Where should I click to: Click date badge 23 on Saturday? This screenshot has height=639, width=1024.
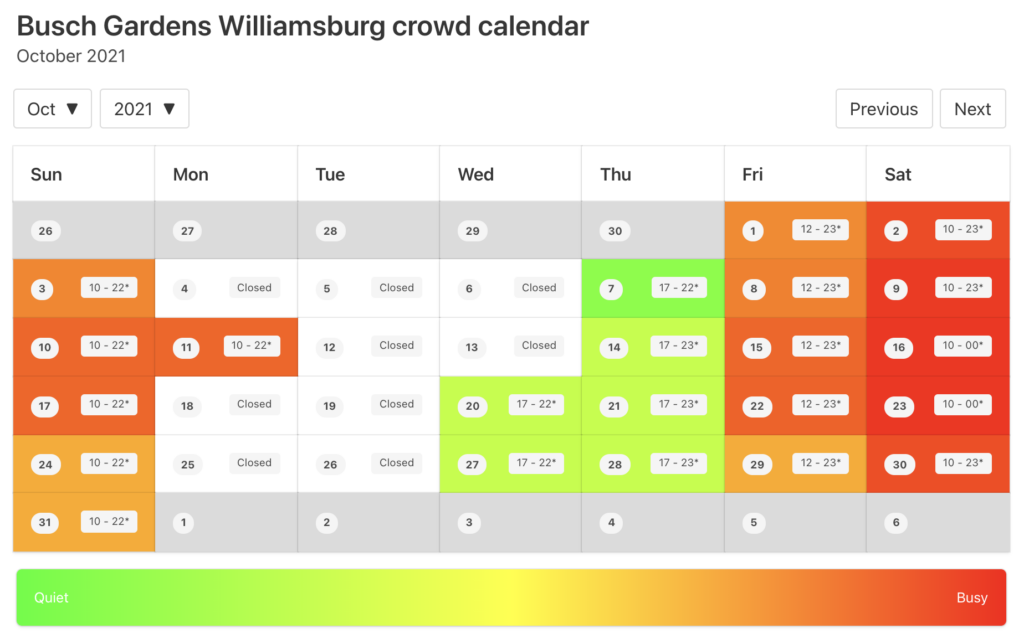[x=899, y=406]
